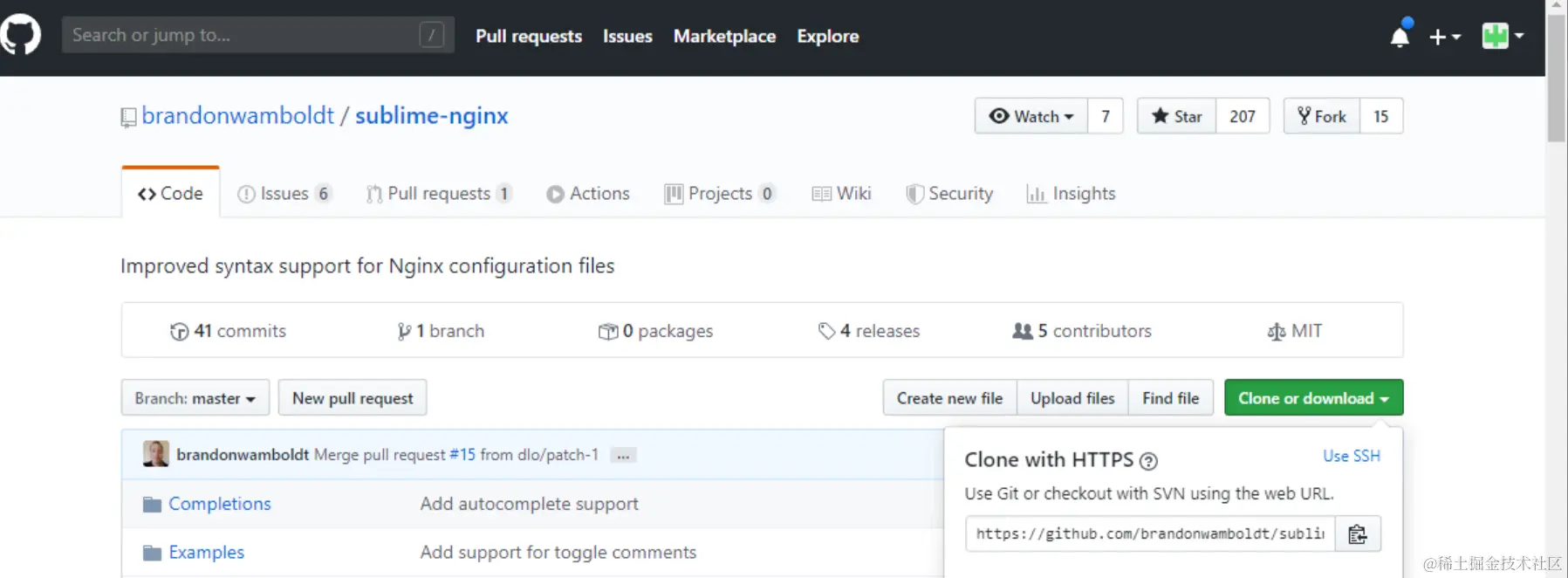
Task: View 41 commits
Action: [228, 331]
